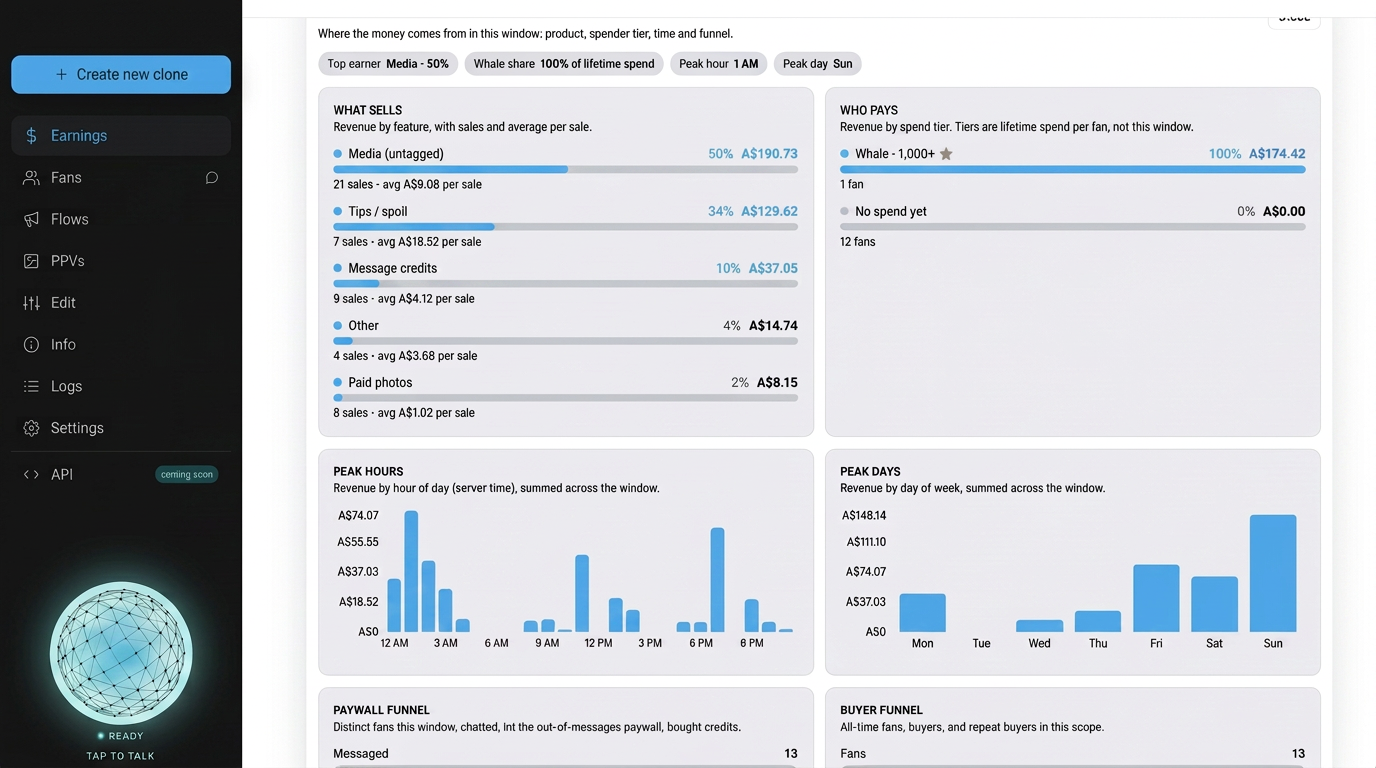This screenshot has width=1376, height=768.
Task: Click the people icon beside Fans
Action: click(x=31, y=178)
